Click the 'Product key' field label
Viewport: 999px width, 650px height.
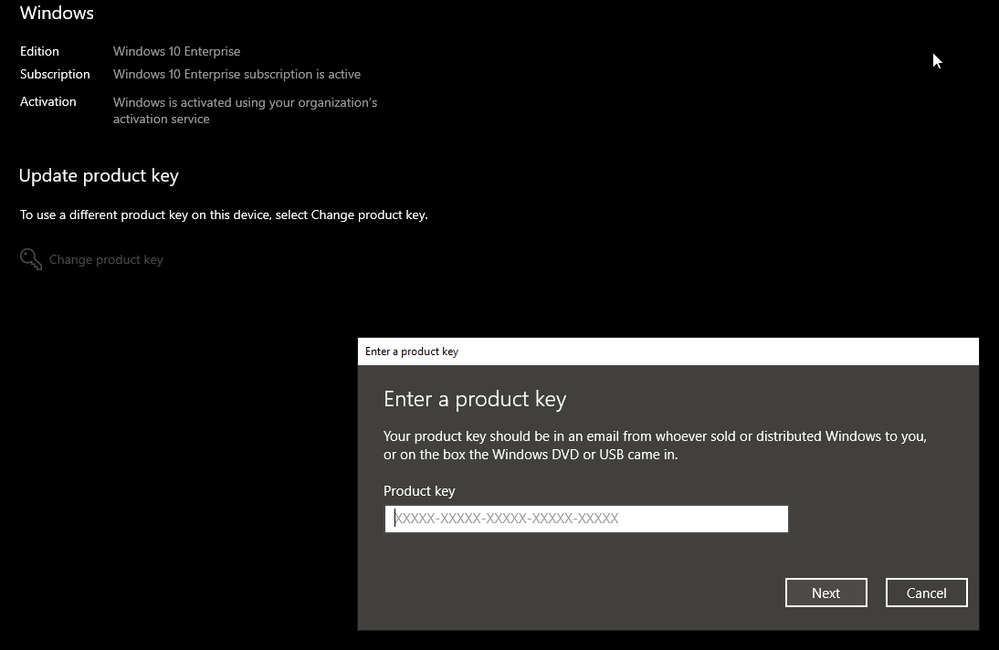419,491
